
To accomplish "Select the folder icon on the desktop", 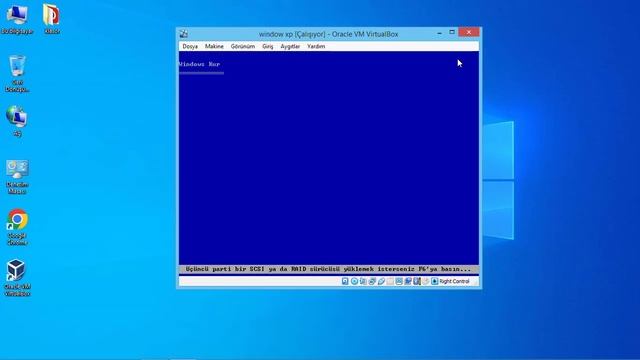I will (51, 19).
